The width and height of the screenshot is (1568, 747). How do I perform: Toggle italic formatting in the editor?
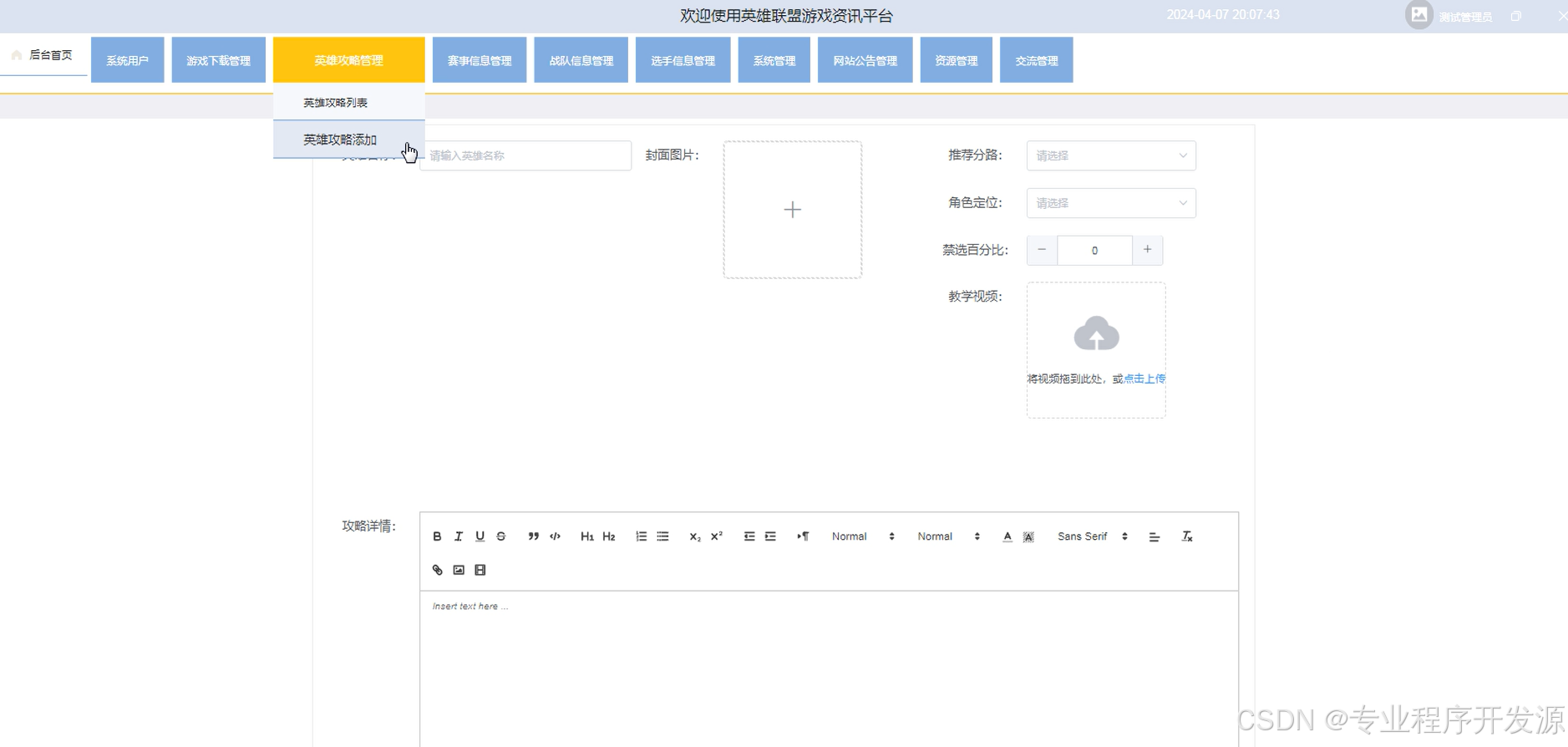pos(459,536)
